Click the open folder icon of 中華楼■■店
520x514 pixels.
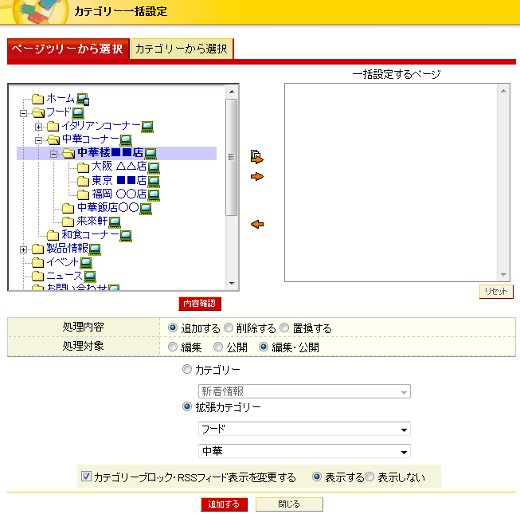[x=68, y=153]
